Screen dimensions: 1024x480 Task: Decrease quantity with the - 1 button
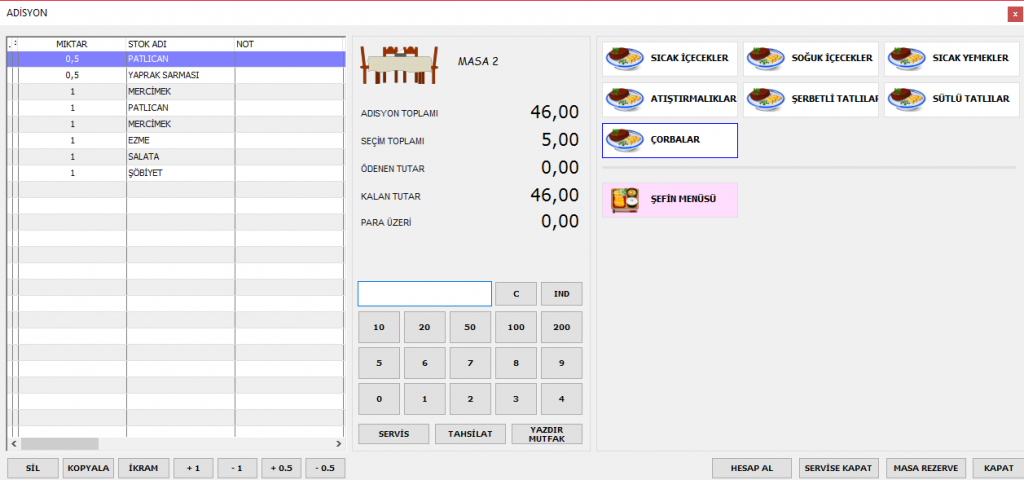pyautogui.click(x=237, y=468)
